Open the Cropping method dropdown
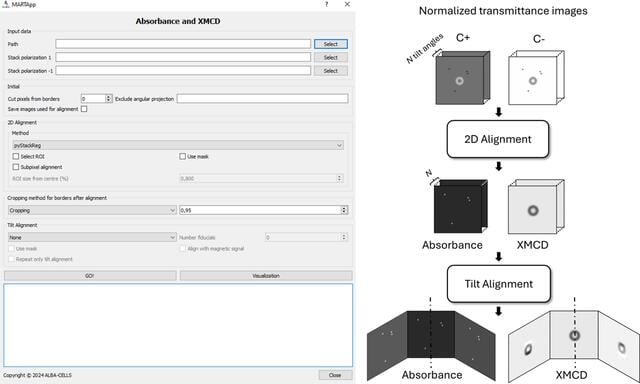The width and height of the screenshot is (640, 384). 92,210
